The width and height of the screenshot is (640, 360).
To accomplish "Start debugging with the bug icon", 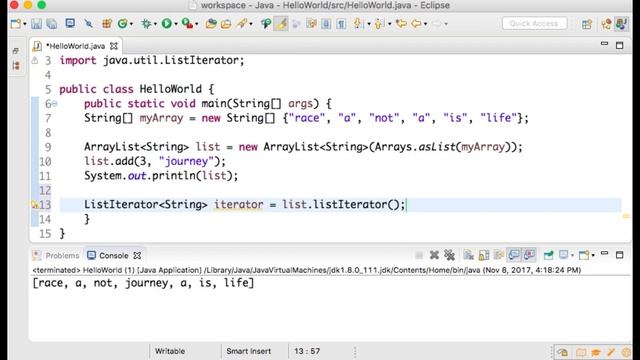I will [x=146, y=24].
